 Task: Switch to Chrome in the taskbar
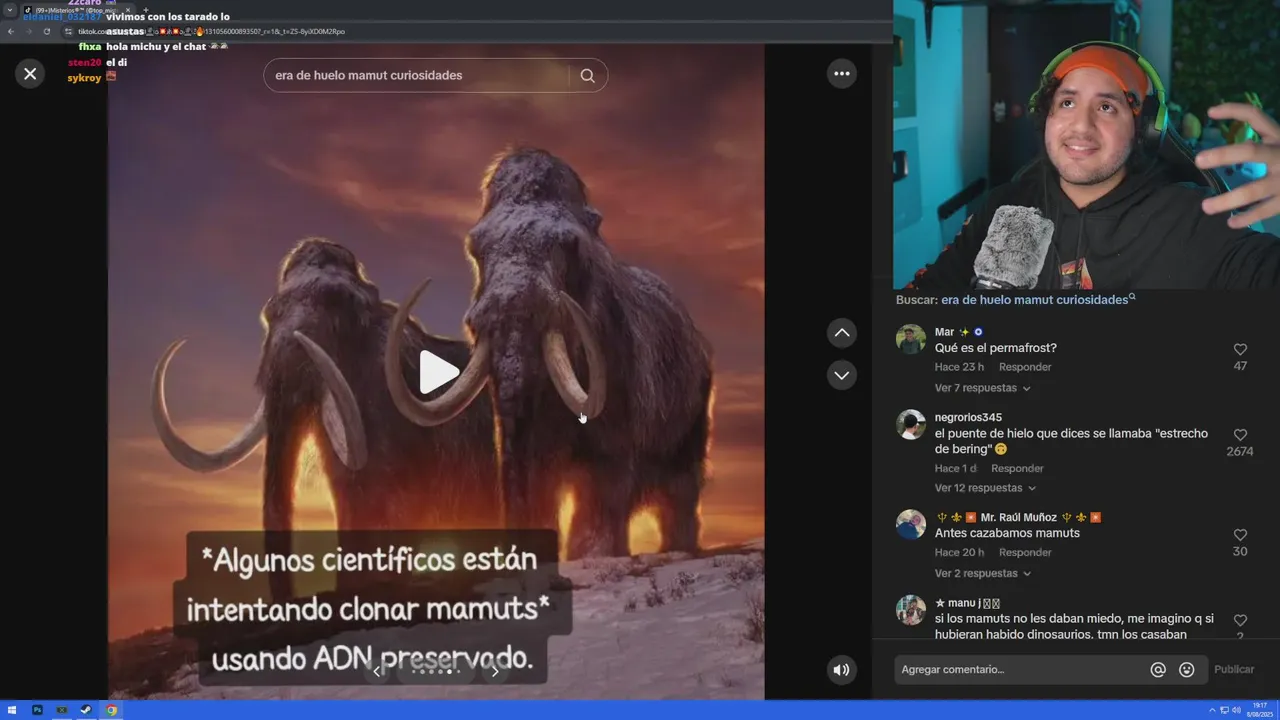pos(111,710)
